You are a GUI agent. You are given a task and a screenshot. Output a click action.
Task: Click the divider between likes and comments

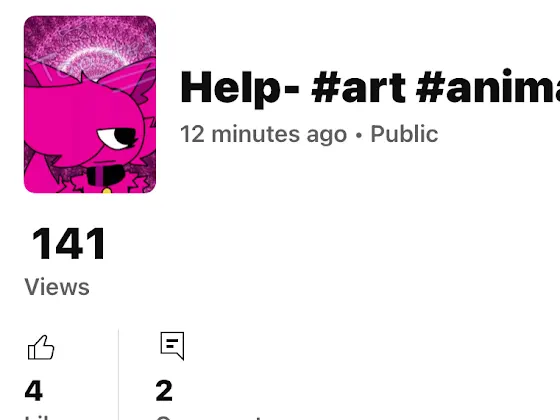click(119, 374)
